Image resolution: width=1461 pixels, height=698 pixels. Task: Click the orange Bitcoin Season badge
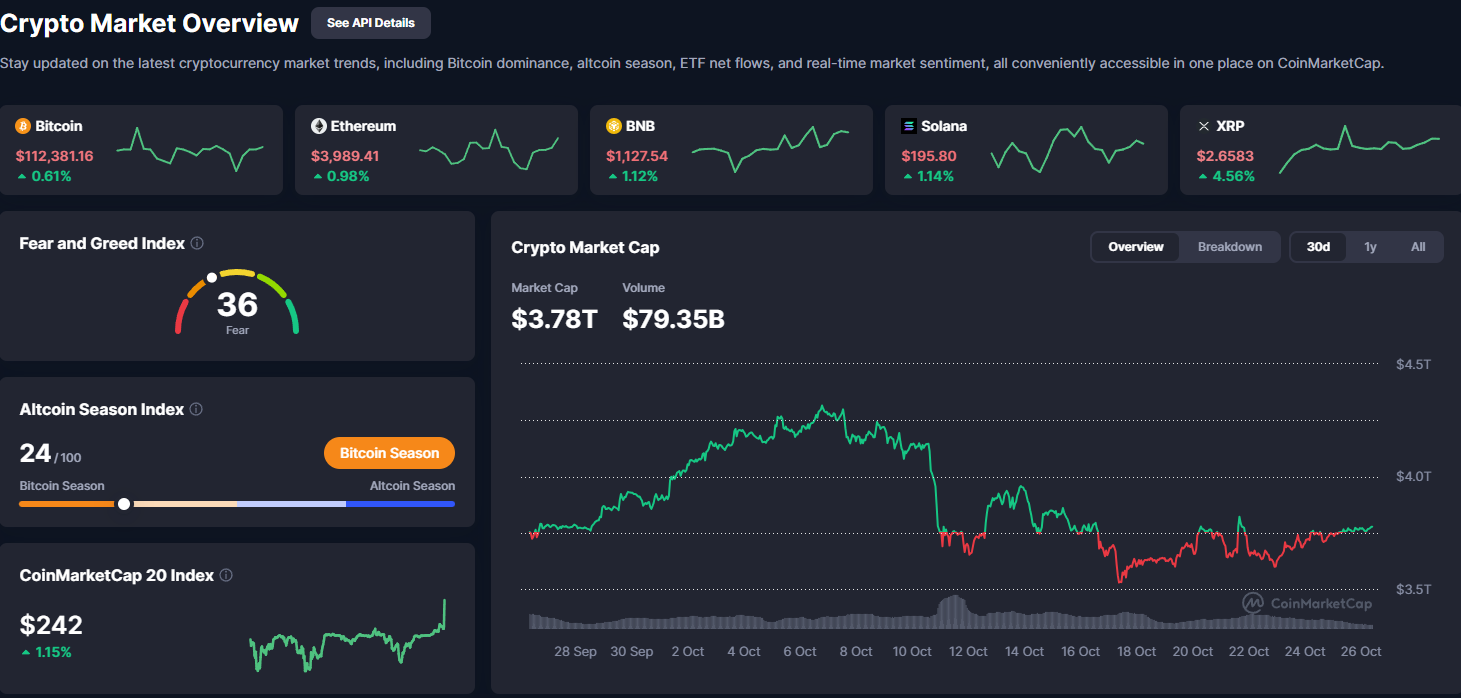coord(389,453)
